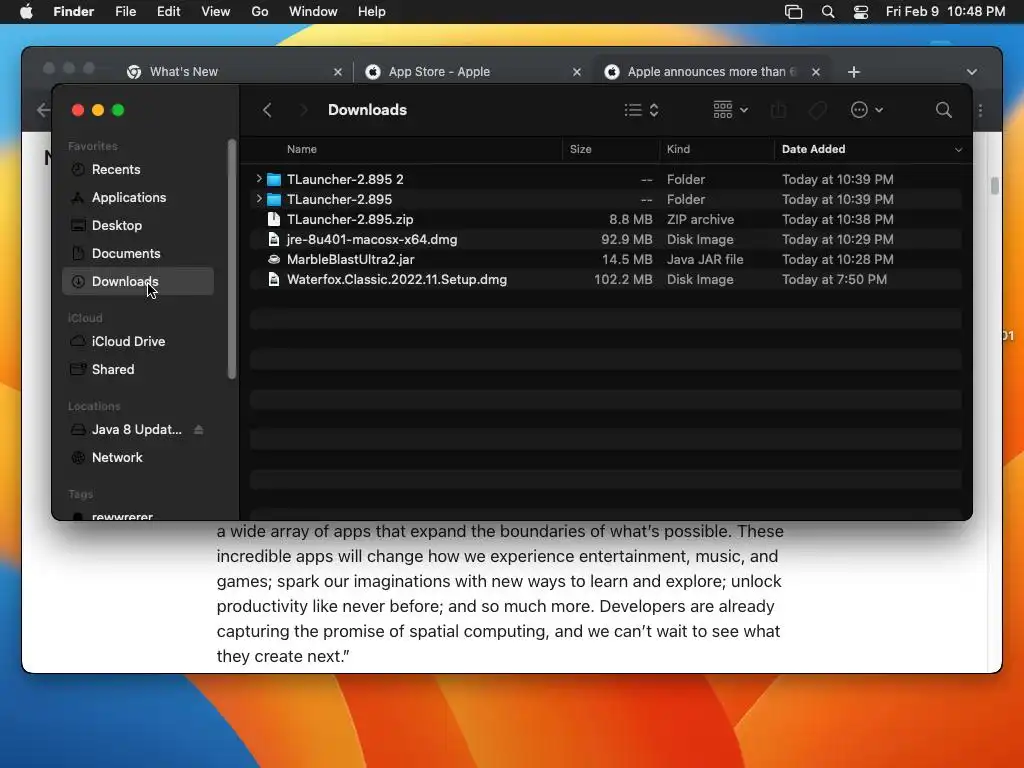Screen dimensions: 1024x768
Task: Open Chrome tab search dropdown
Action: point(972,72)
